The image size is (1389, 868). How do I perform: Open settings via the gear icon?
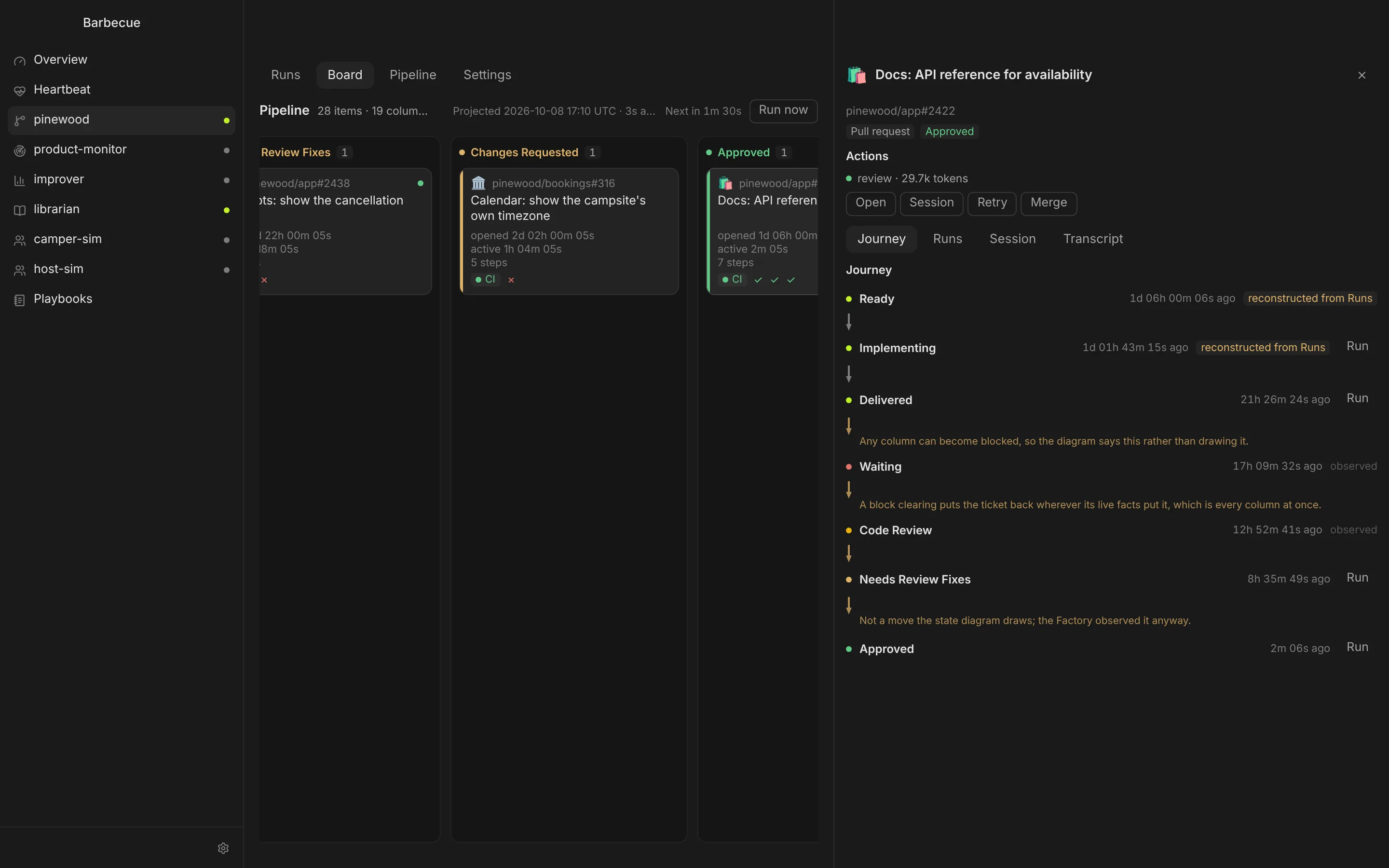[223, 848]
